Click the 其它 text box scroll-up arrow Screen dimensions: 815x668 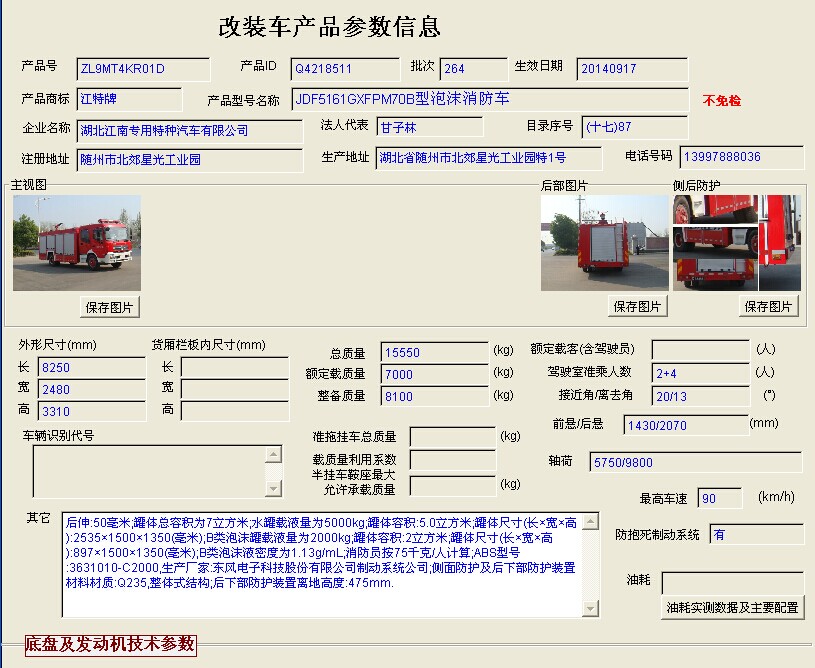[591, 522]
